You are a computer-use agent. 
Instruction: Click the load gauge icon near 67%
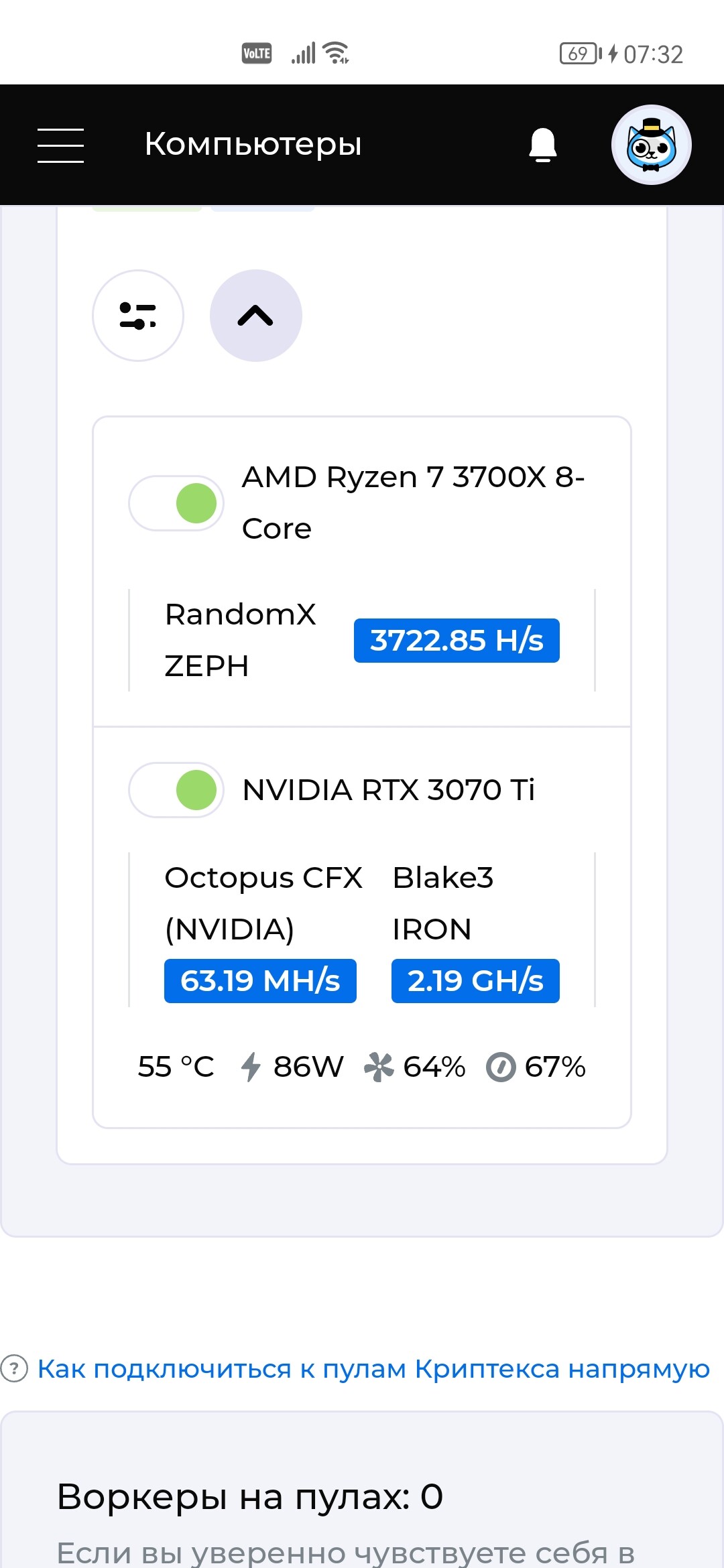tap(501, 1067)
